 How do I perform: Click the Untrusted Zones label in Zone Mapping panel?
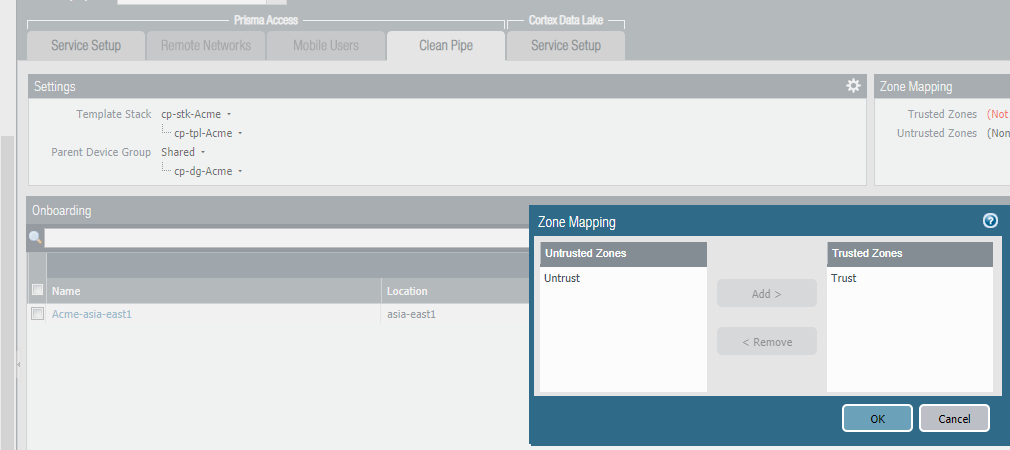[937, 133]
